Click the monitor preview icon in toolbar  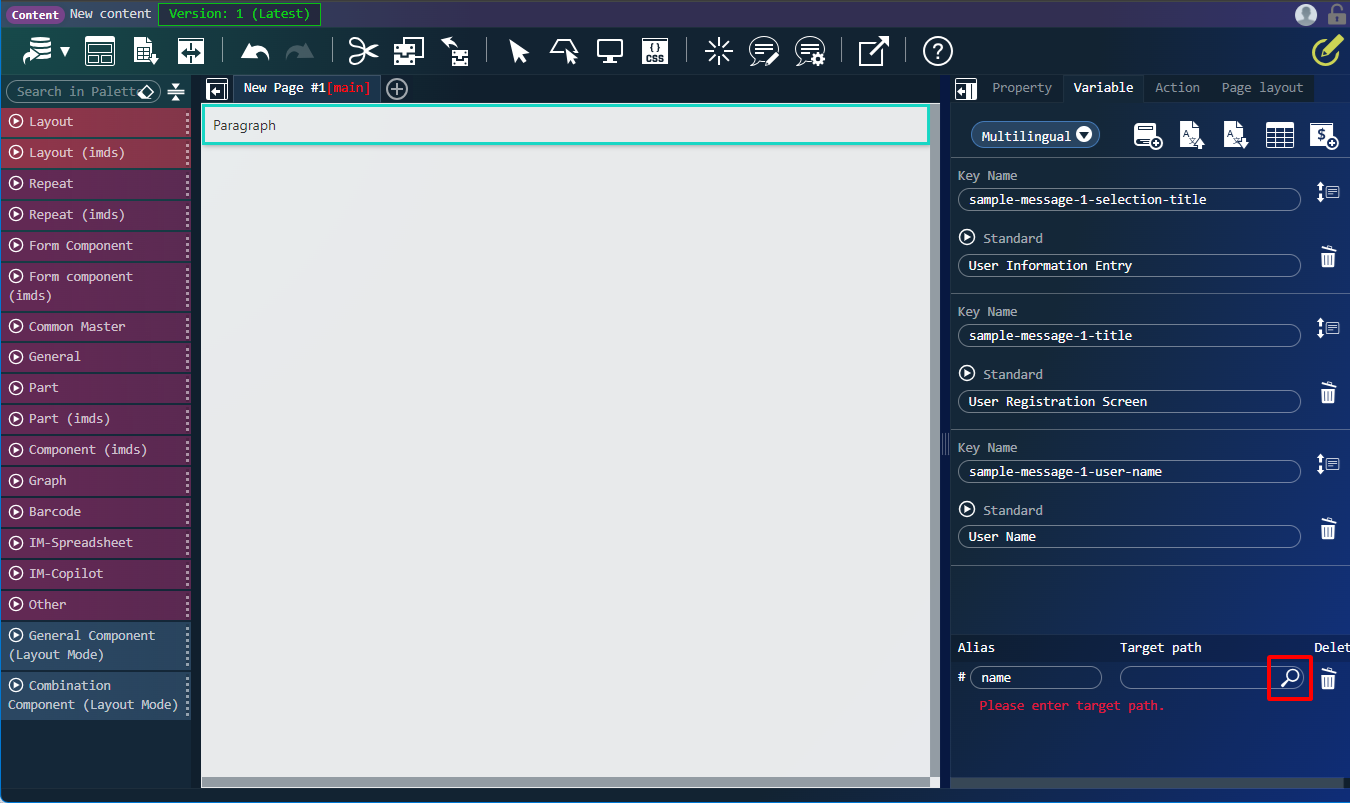tap(610, 51)
